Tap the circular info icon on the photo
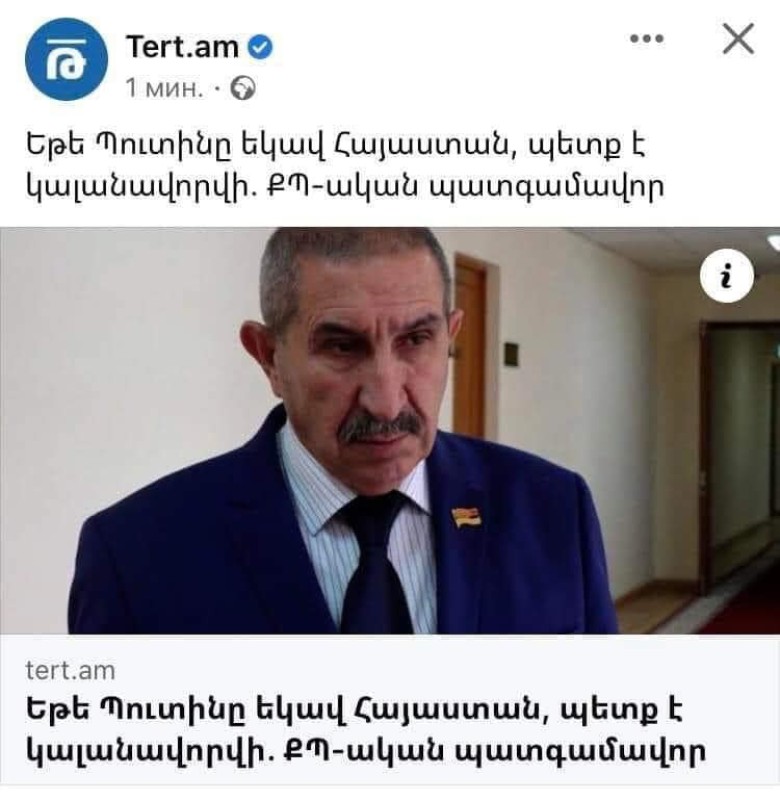The height and width of the screenshot is (801, 780). coord(727,276)
